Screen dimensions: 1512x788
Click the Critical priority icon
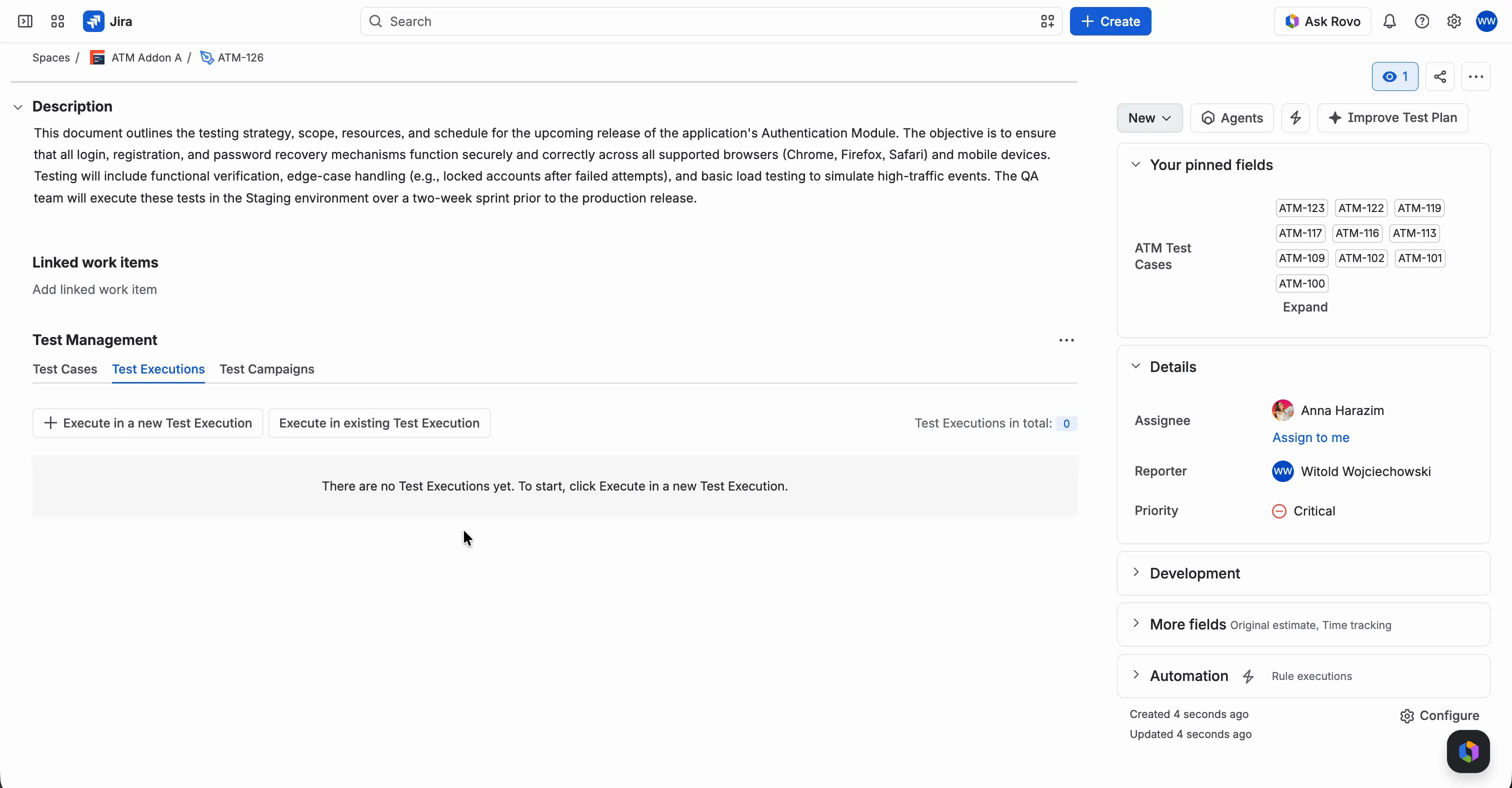pyautogui.click(x=1279, y=511)
